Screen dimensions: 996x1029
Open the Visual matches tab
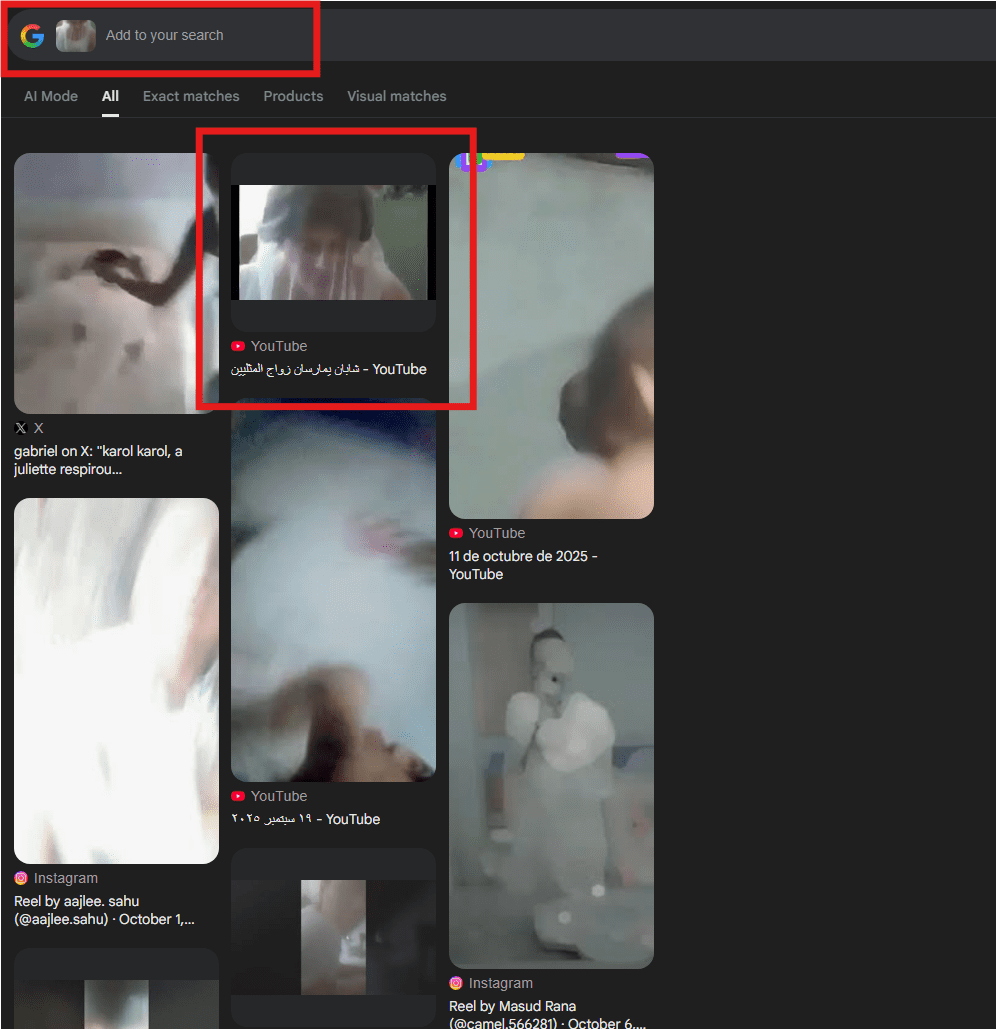(396, 96)
